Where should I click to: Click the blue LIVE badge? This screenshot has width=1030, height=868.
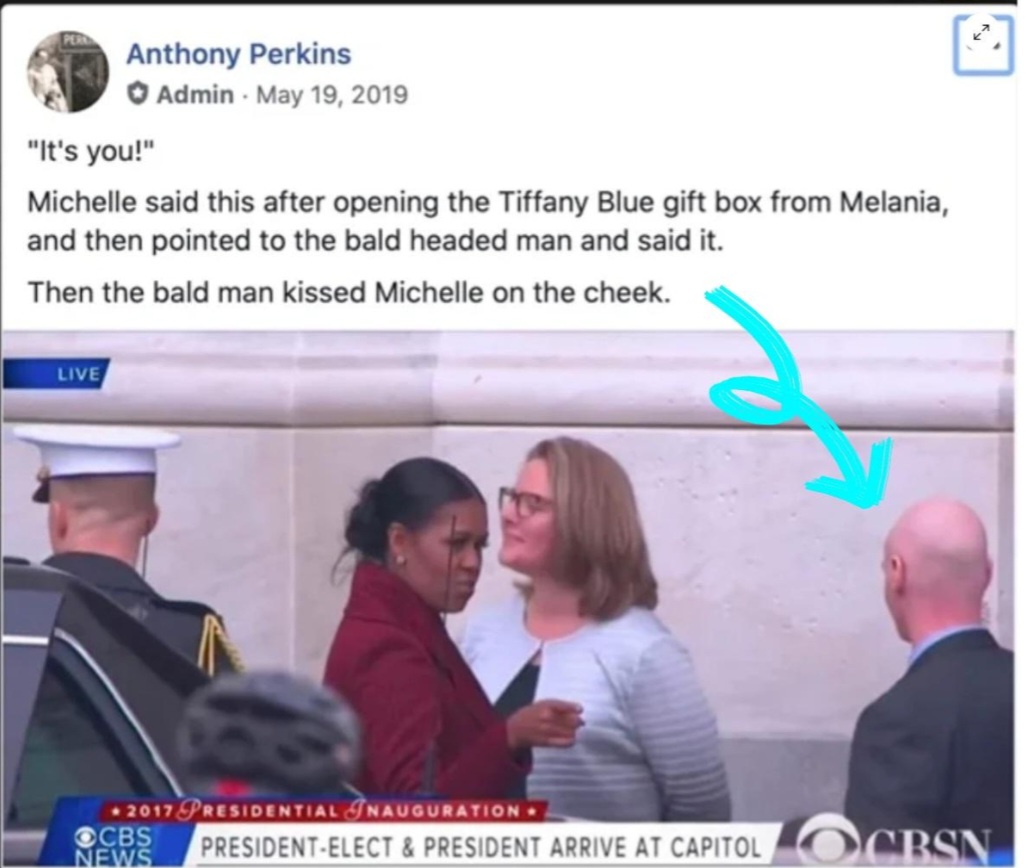click(x=55, y=373)
